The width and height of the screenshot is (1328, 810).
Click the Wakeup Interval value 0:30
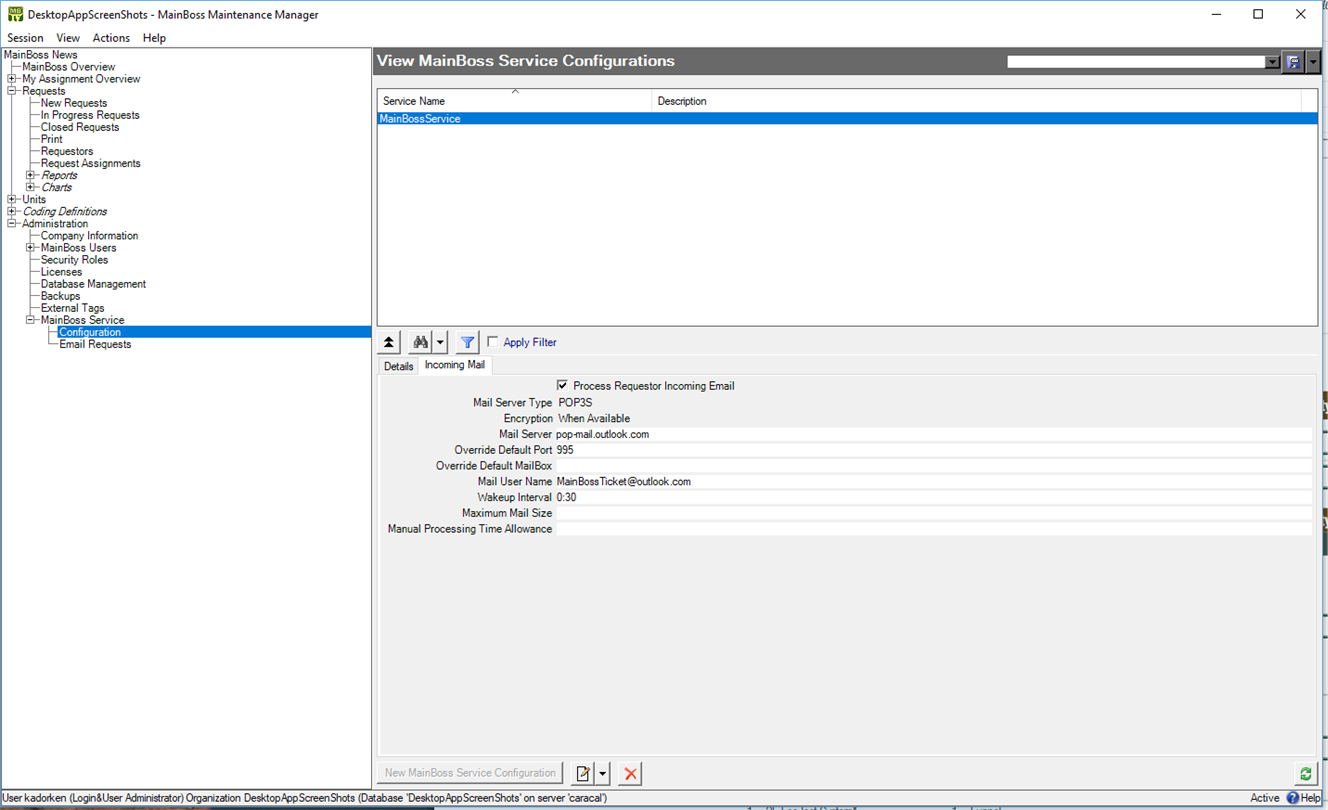tap(933, 497)
